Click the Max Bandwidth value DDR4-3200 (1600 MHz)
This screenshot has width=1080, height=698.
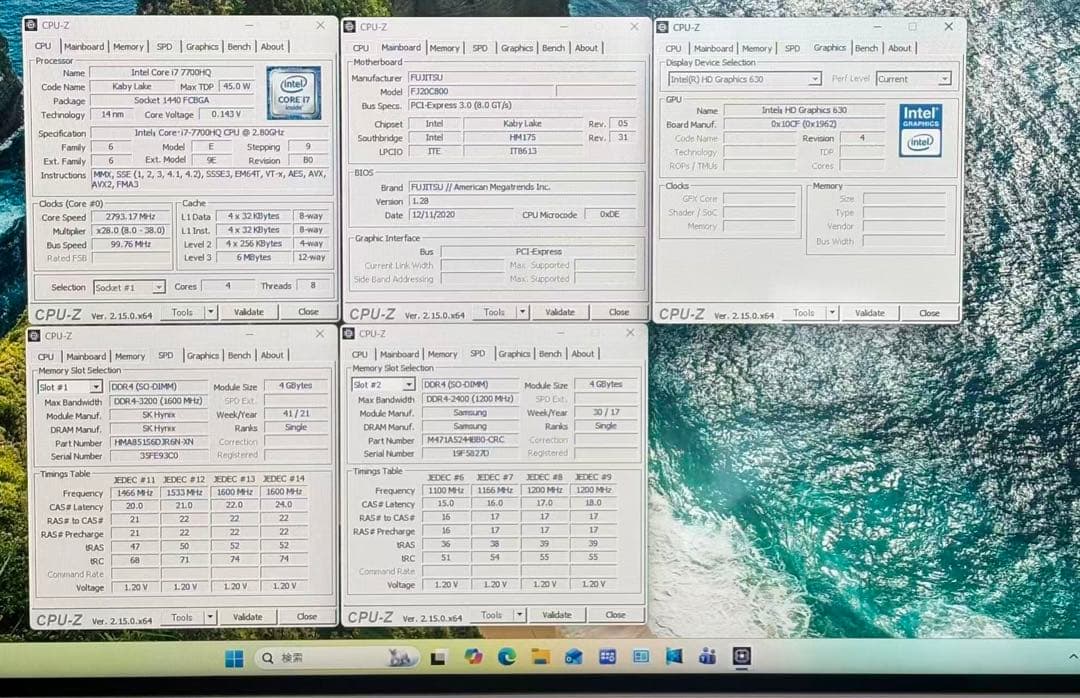coord(158,401)
